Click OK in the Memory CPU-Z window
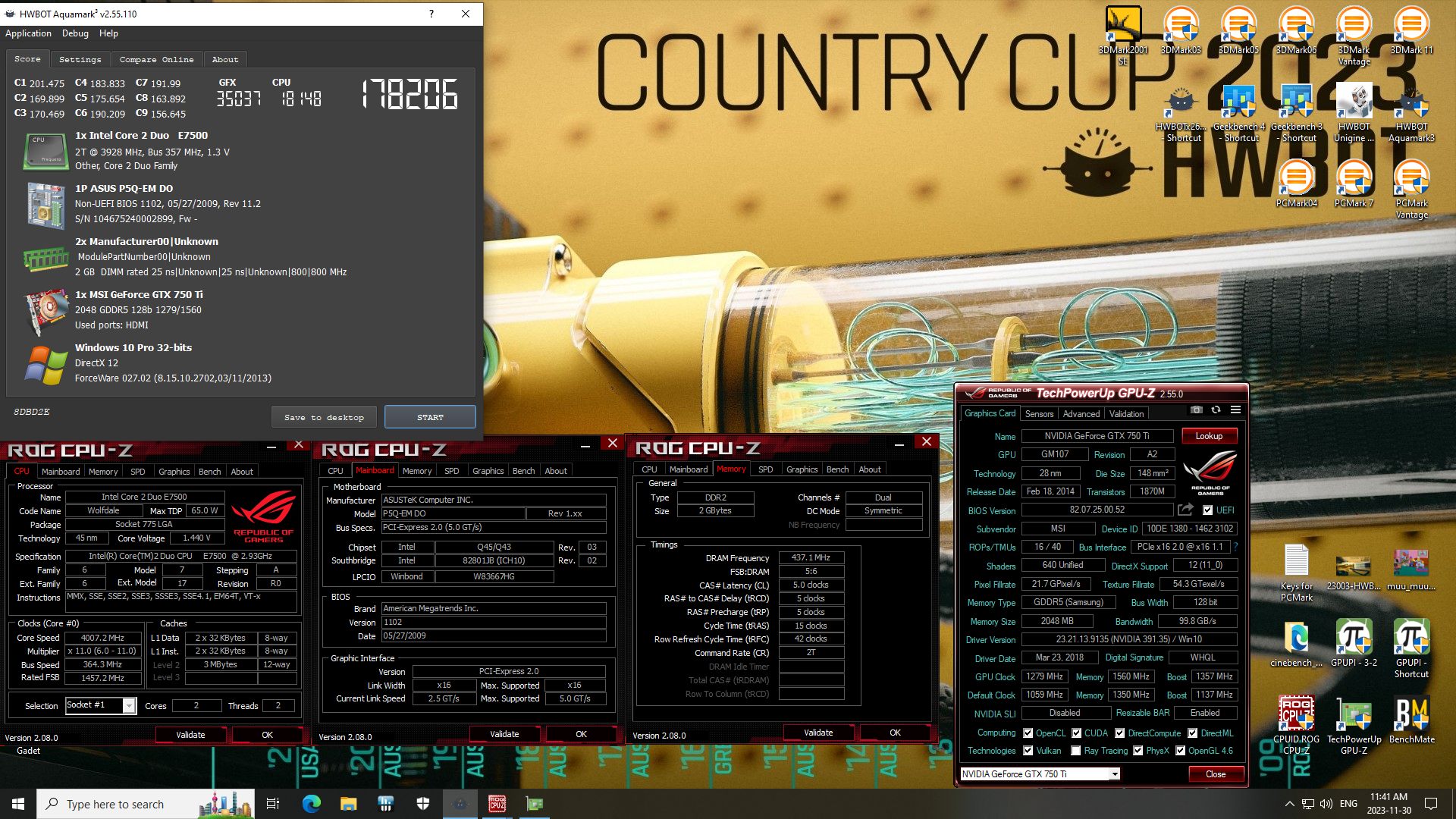Viewport: 1456px width, 819px height. click(895, 733)
